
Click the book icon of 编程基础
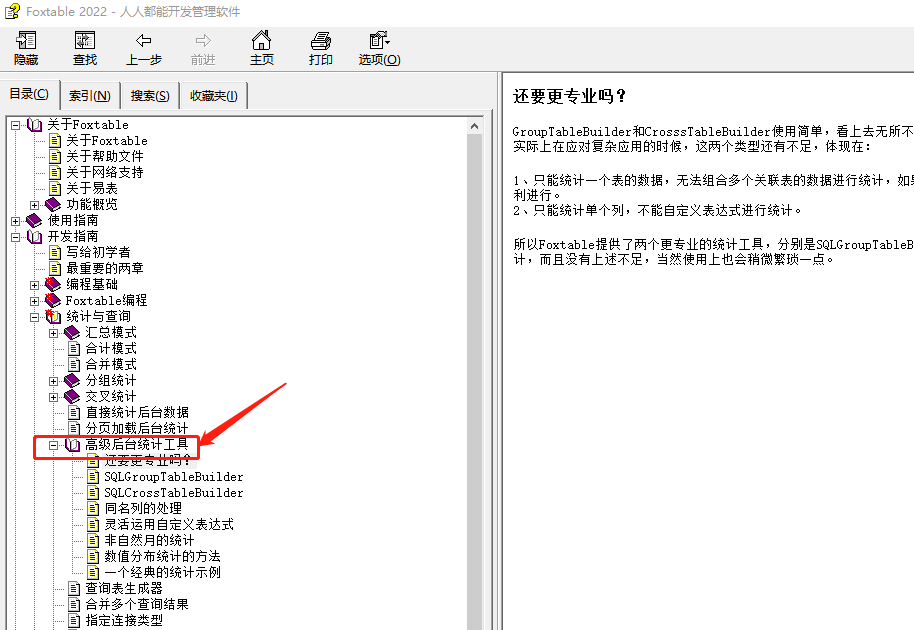coord(53,284)
